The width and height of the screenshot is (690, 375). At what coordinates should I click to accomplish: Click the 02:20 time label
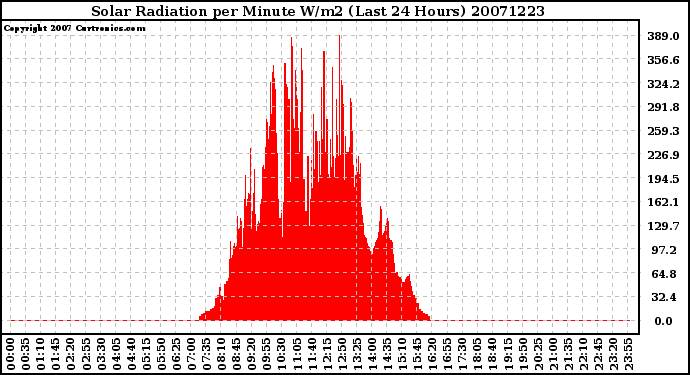71,354
